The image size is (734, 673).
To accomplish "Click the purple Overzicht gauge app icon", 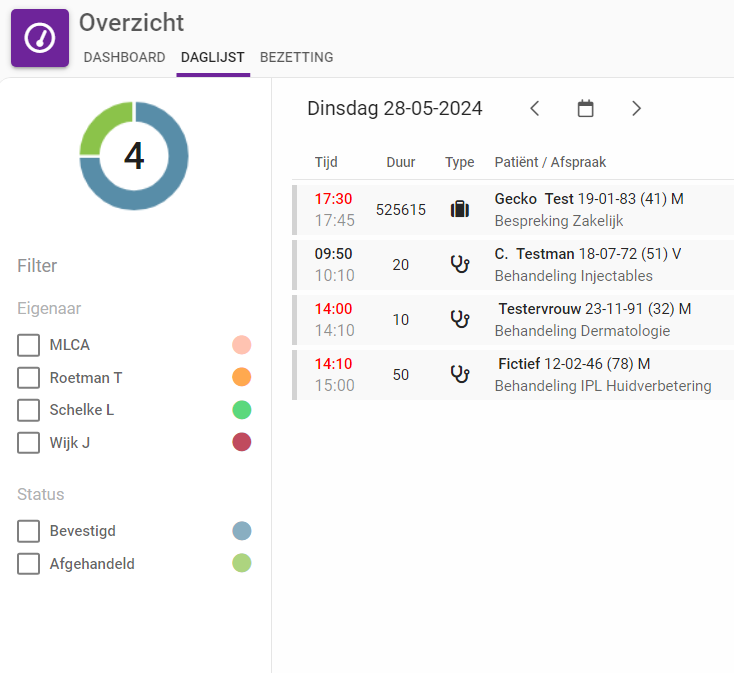I will coord(40,38).
